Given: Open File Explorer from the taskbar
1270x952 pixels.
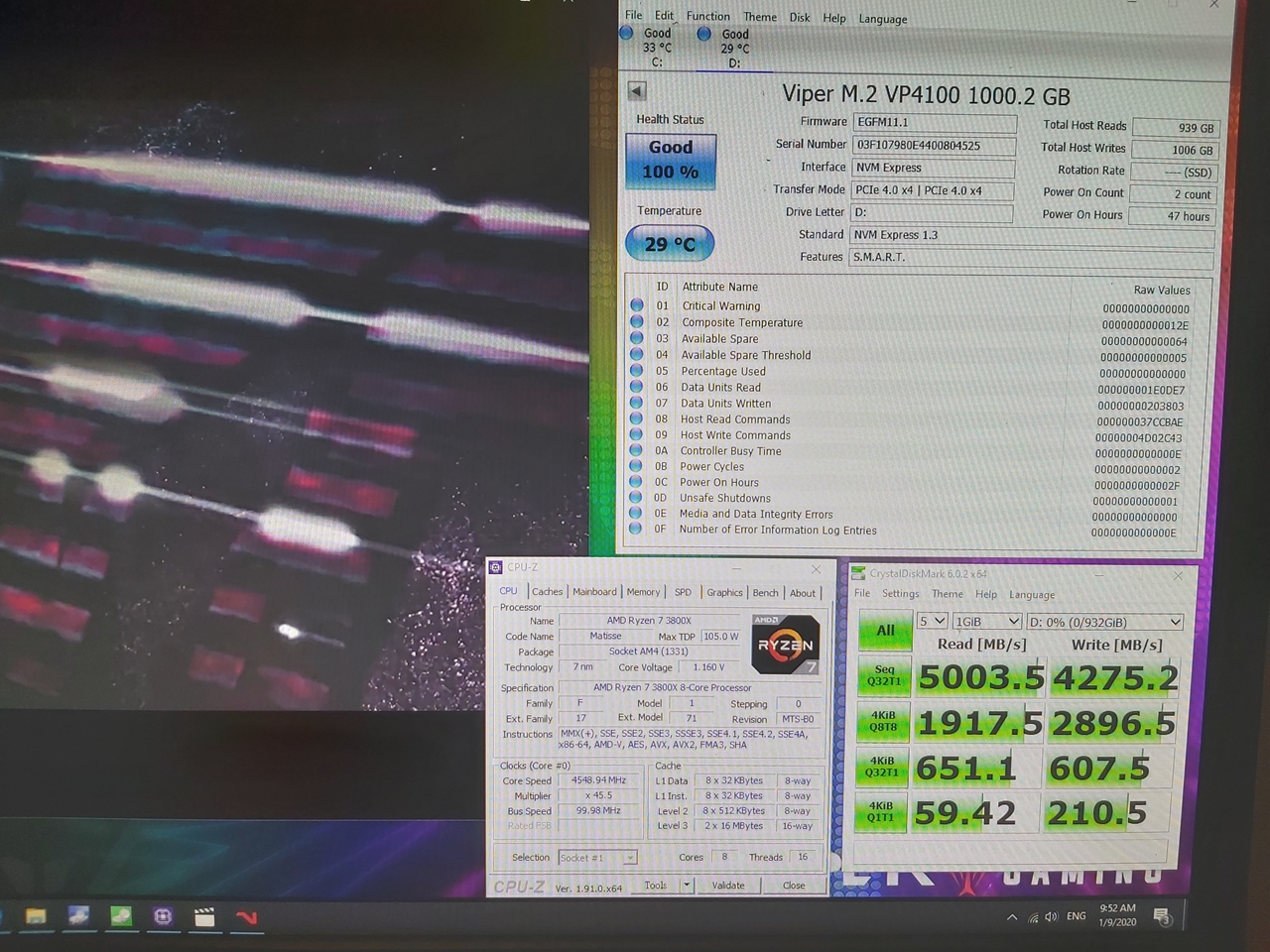Looking at the screenshot, I should (x=36, y=916).
